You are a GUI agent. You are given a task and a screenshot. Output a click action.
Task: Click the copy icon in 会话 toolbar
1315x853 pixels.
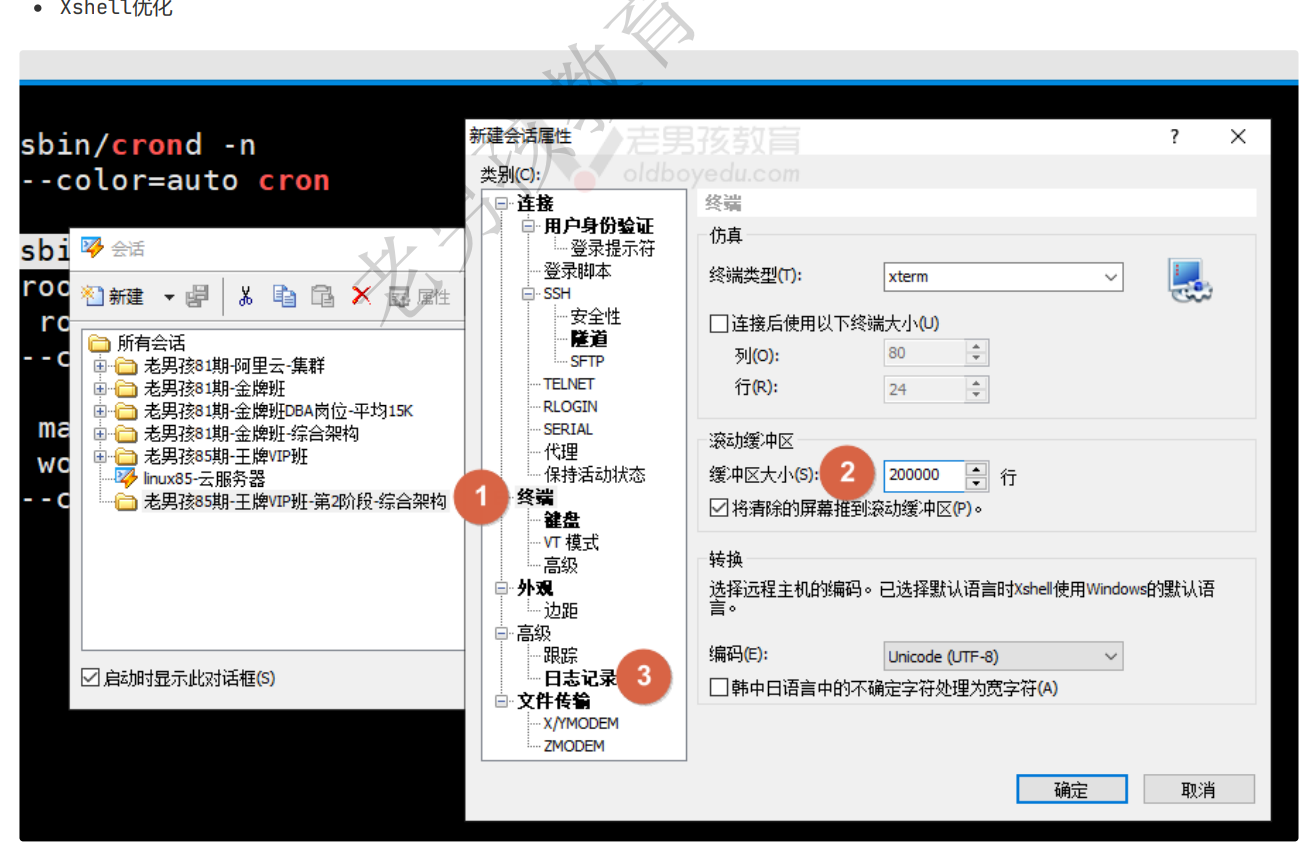click(284, 296)
